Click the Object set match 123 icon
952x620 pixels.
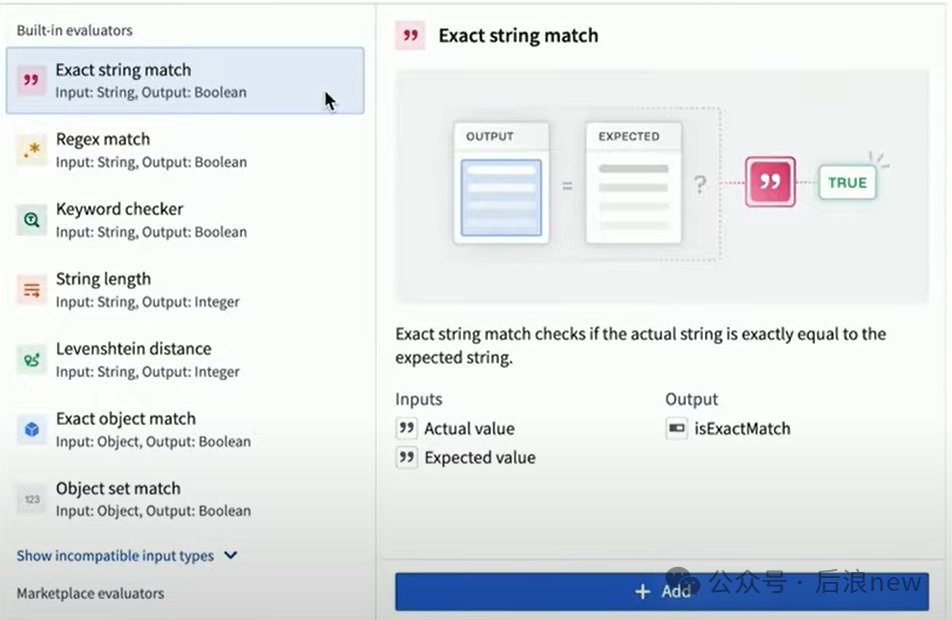32,499
